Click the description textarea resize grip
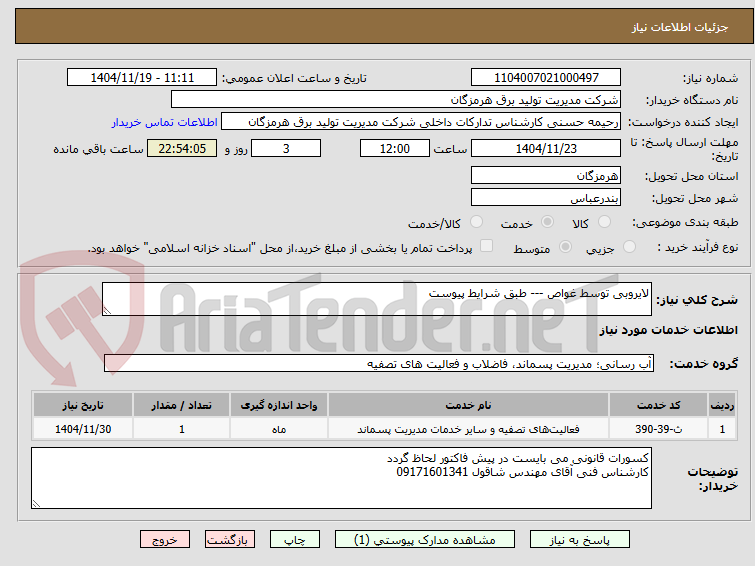Screen dimensions: 755x566 coord(107,311)
